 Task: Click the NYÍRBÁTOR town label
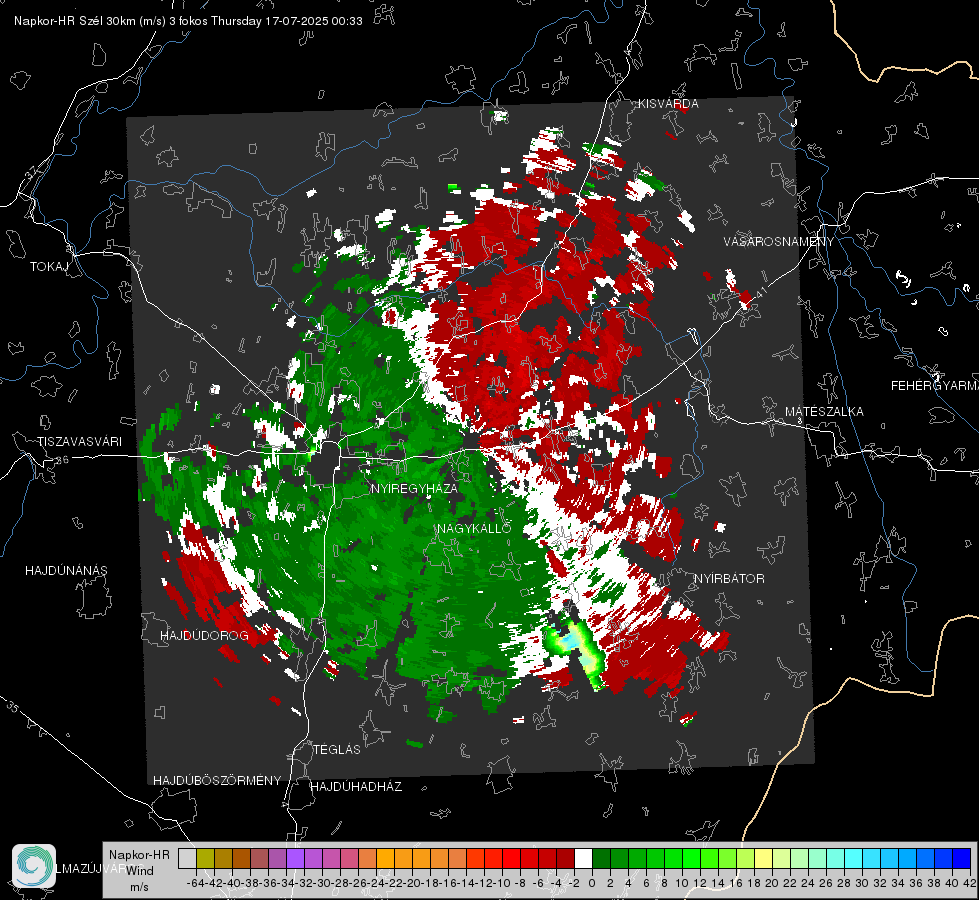coord(729,579)
